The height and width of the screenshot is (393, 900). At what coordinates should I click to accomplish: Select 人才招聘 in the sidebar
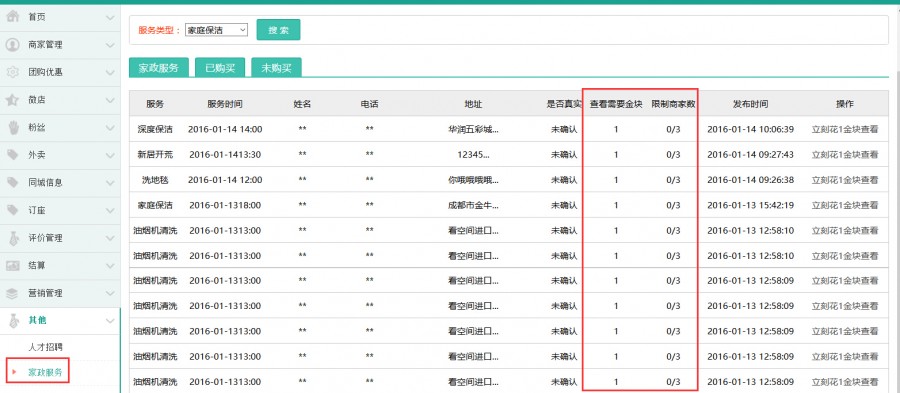(x=45, y=347)
